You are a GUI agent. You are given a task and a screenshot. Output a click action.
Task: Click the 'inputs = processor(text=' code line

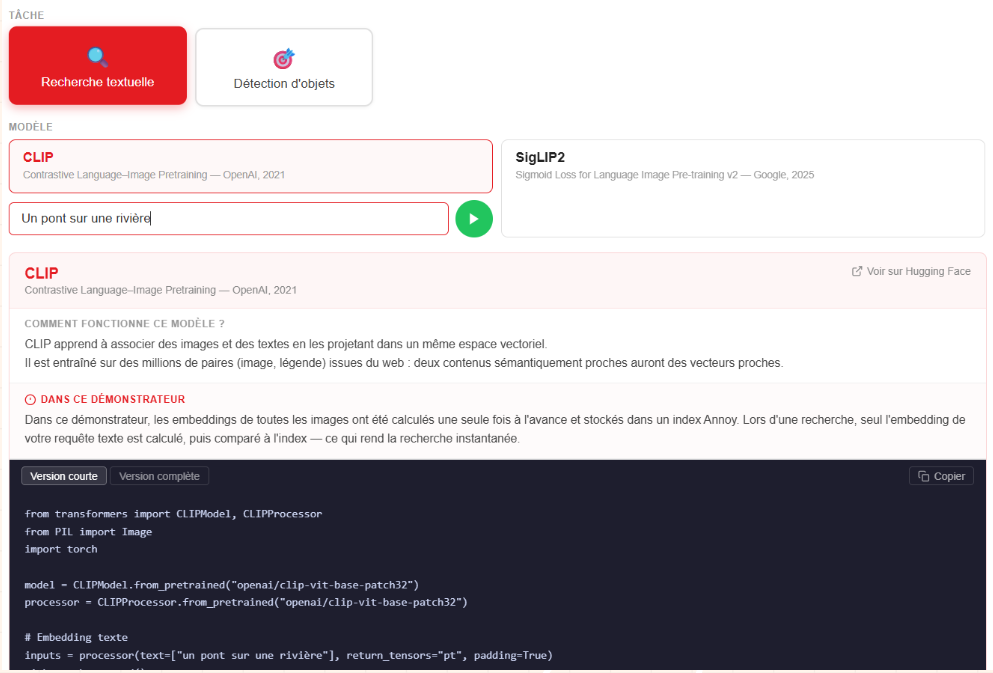(x=288, y=655)
